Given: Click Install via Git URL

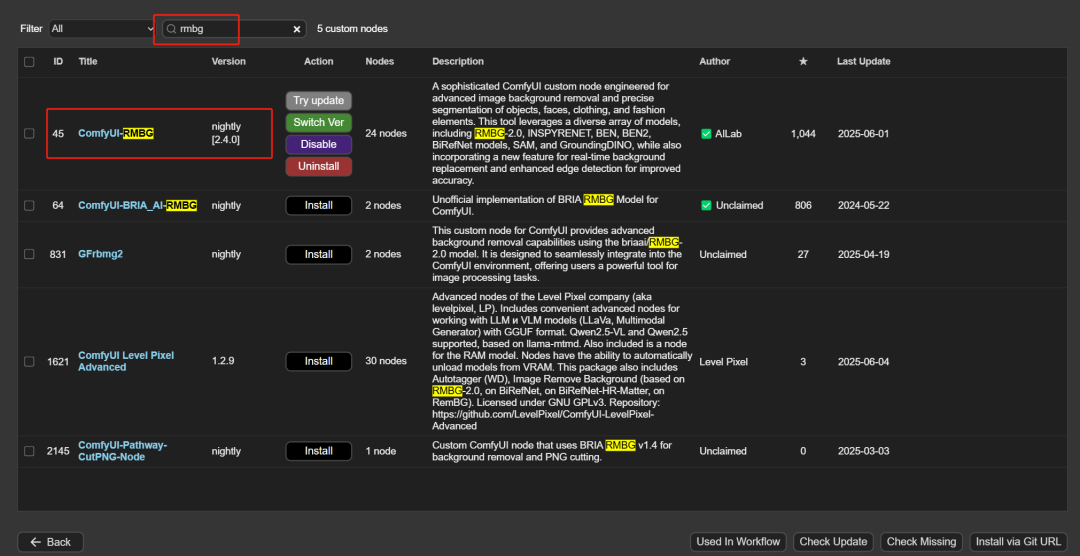Looking at the screenshot, I should point(1019,542).
